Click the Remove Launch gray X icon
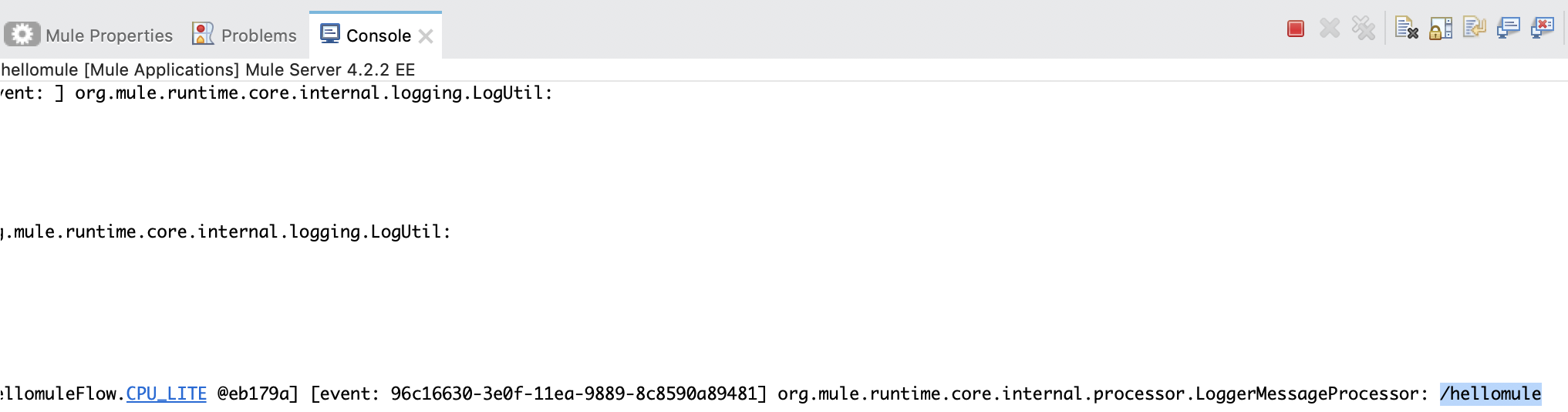Screen dimensions: 1568x412 [1330, 29]
